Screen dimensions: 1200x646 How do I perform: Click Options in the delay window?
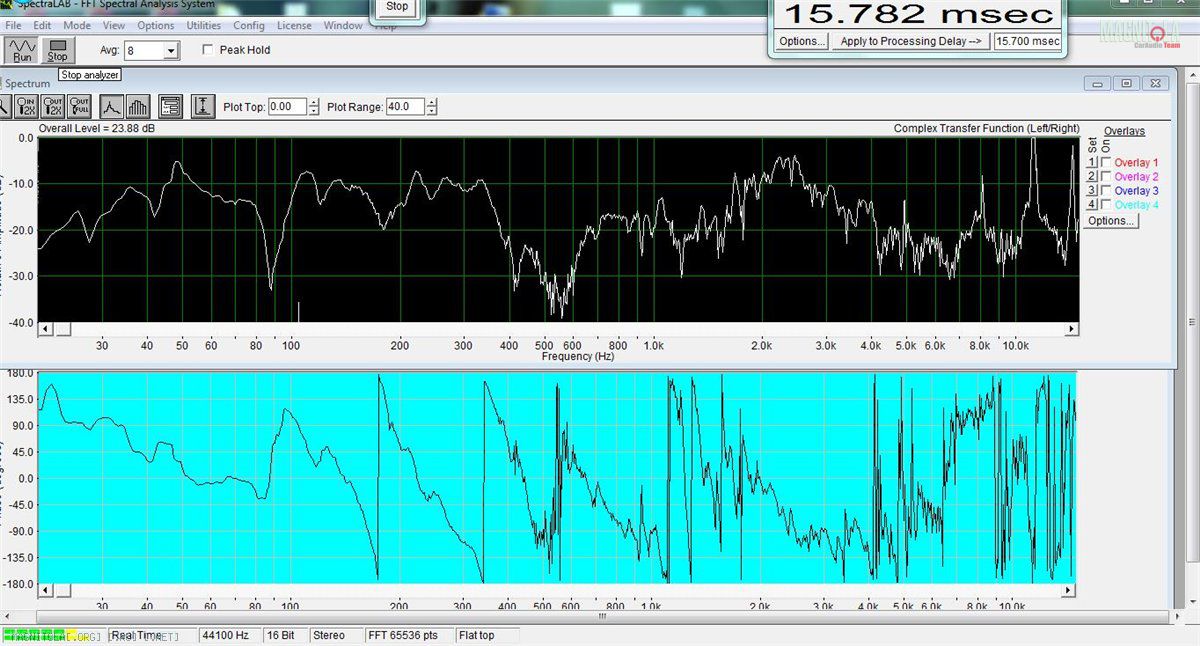tap(801, 41)
